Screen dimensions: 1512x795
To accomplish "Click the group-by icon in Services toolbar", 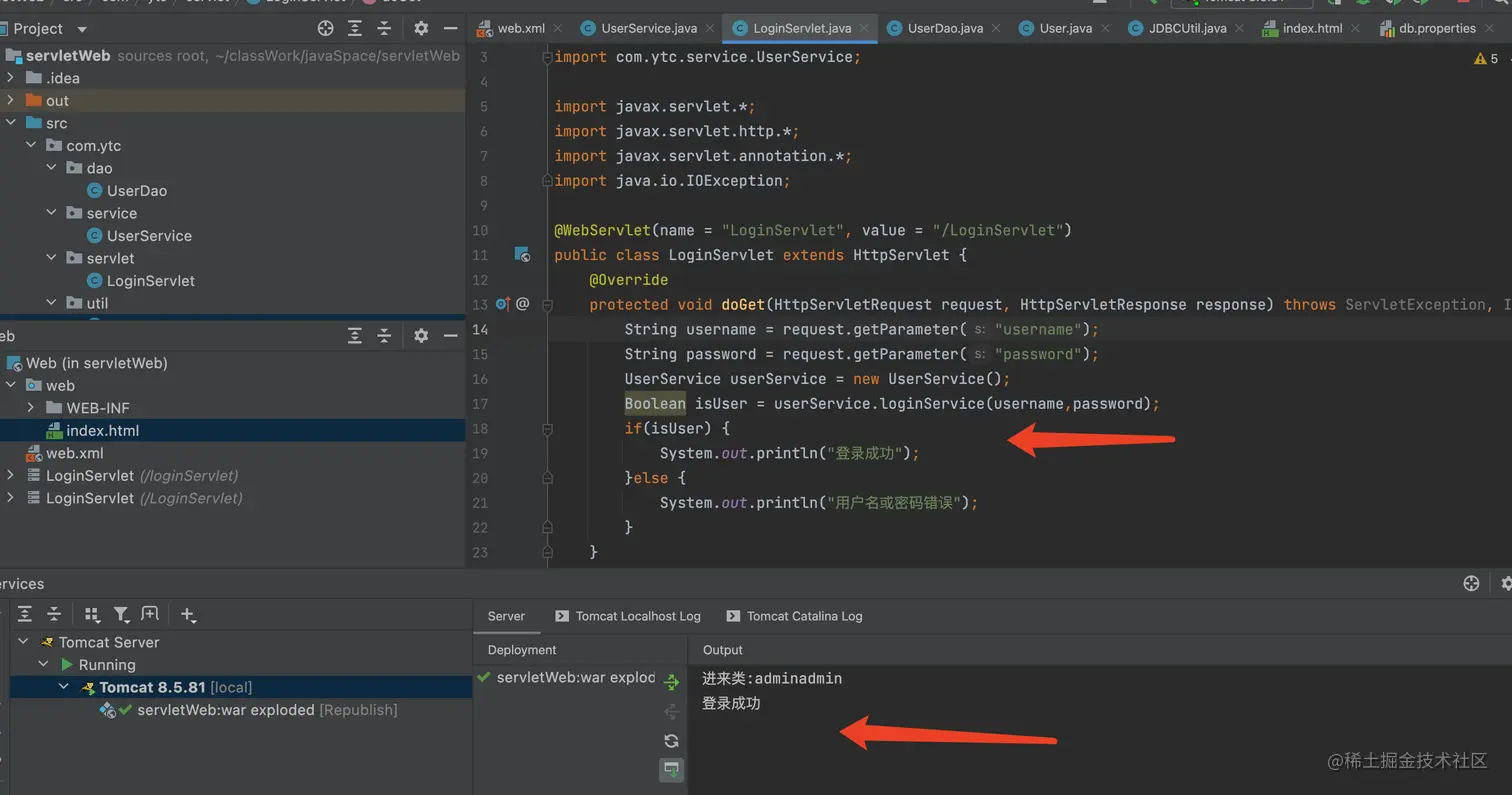I will tap(92, 615).
